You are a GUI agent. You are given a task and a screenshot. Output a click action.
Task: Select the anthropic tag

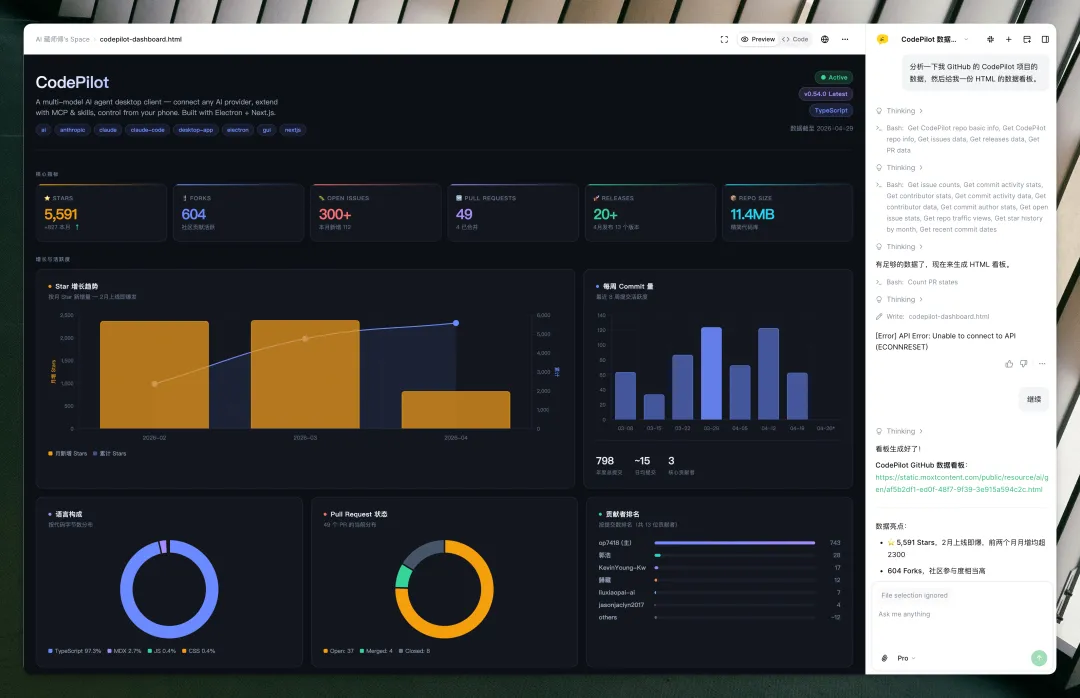point(72,130)
